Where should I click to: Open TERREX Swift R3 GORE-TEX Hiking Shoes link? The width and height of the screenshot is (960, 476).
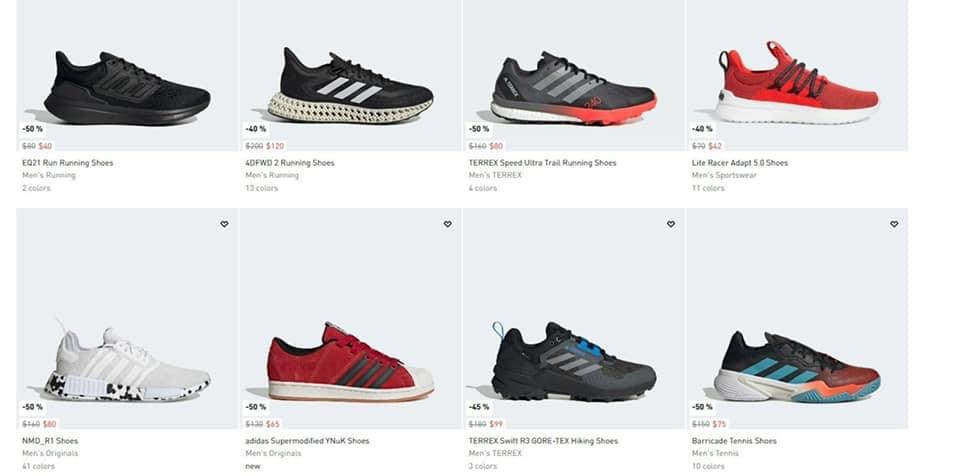[543, 441]
